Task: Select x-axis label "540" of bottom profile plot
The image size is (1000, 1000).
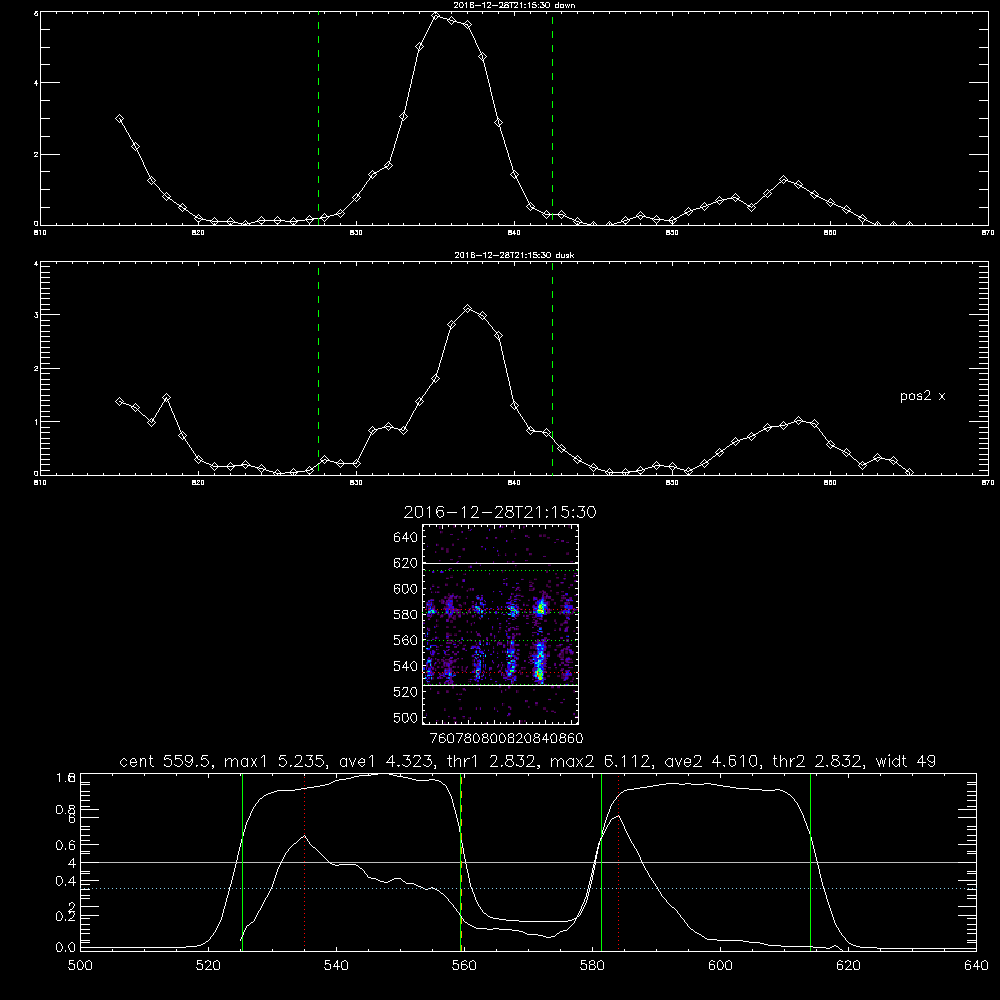Action: 336,966
